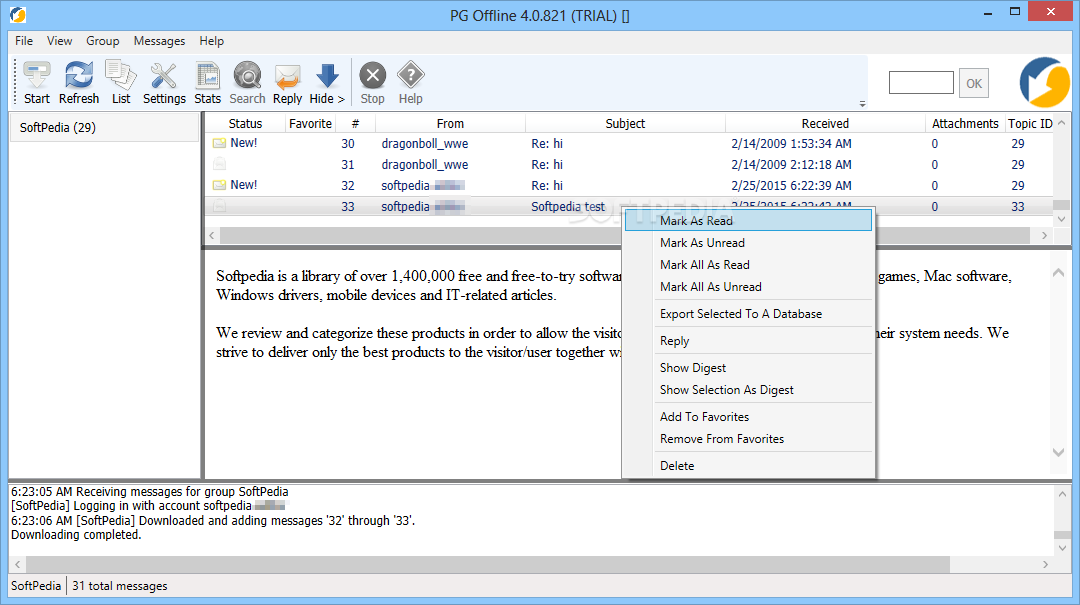Click the read status icon for message 31
The image size is (1080, 605).
click(220, 164)
